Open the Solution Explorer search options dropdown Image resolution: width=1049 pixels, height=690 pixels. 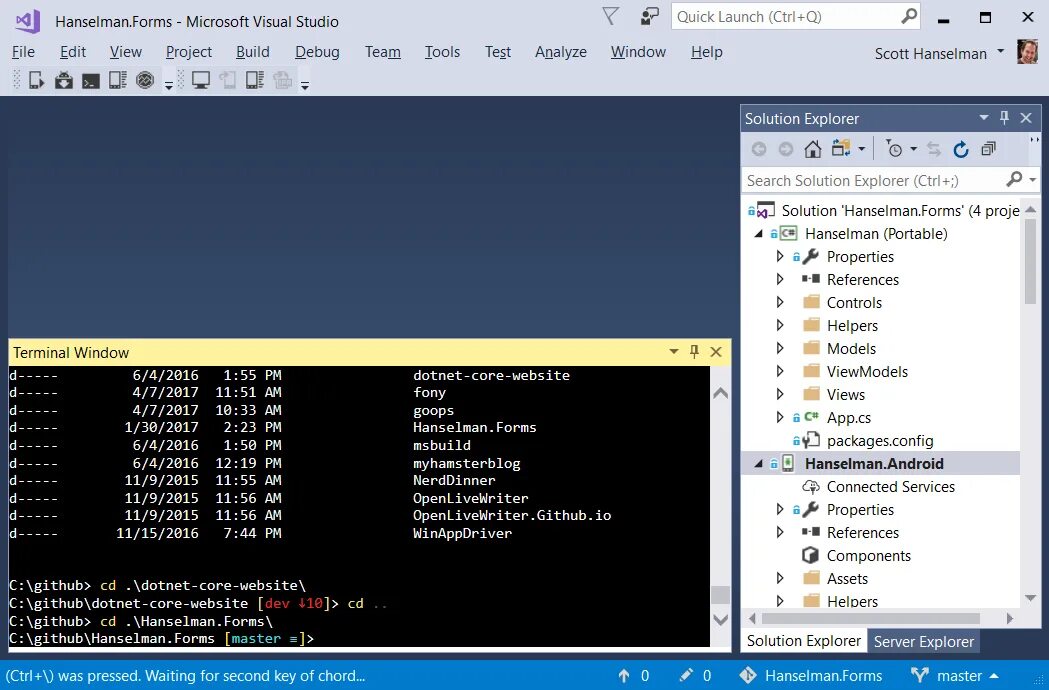pos(1032,179)
